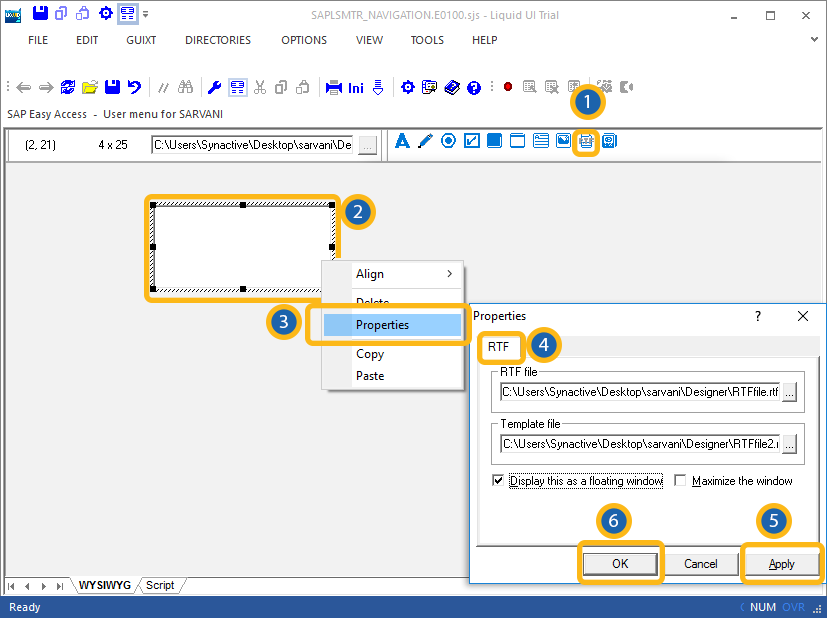Screen dimensions: 827x618
Task: Click OK in the Properties dialog
Action: click(x=620, y=564)
